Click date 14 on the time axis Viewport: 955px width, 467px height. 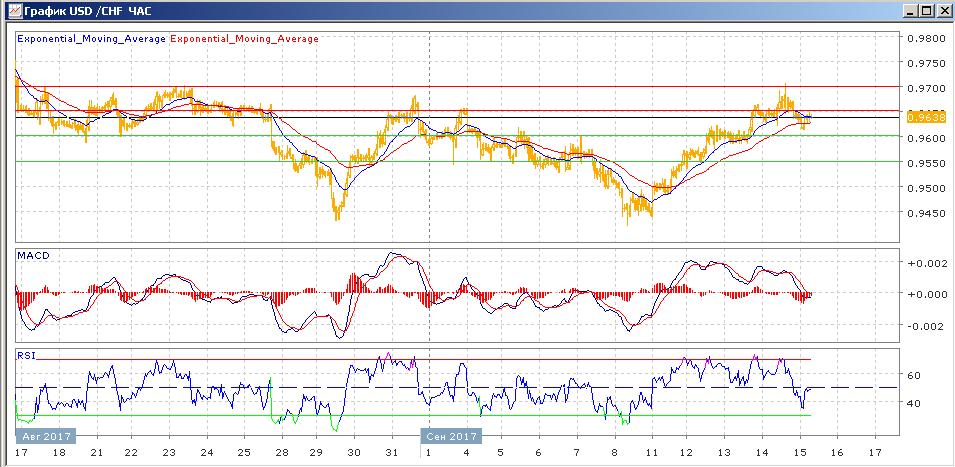click(x=761, y=453)
